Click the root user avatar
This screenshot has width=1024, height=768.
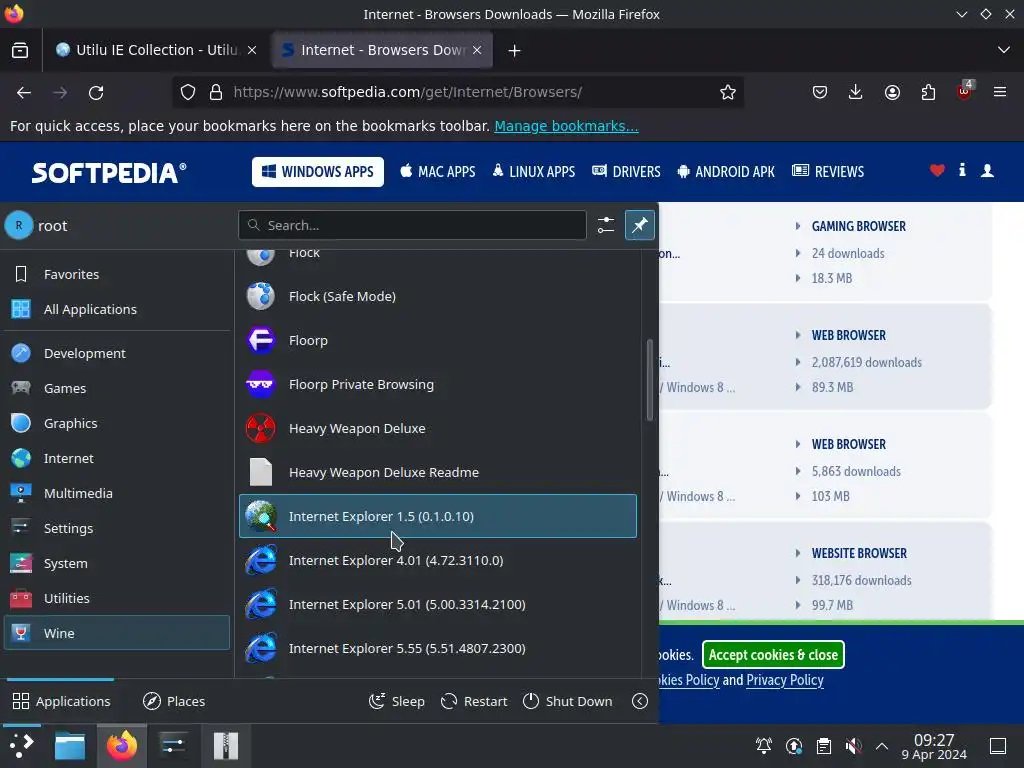[19, 225]
